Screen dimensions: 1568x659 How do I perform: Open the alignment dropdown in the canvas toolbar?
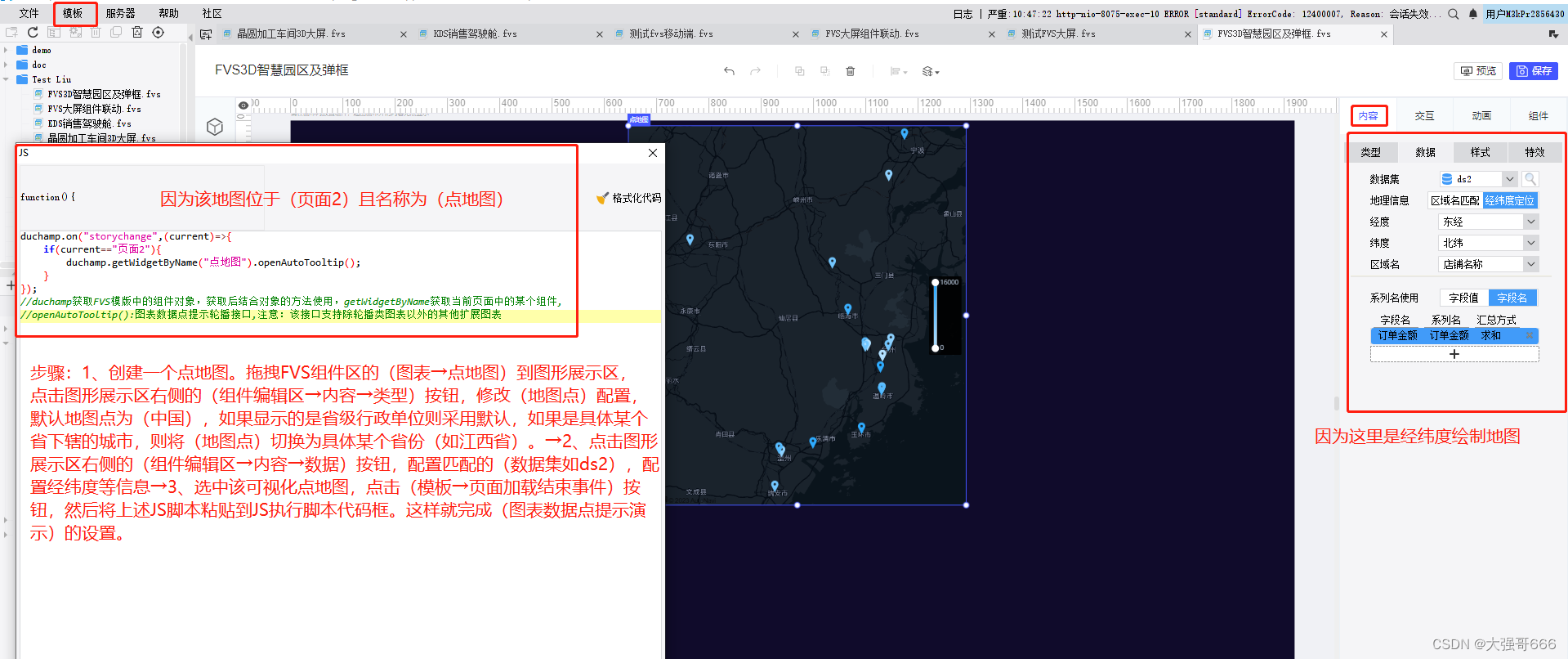click(x=899, y=72)
